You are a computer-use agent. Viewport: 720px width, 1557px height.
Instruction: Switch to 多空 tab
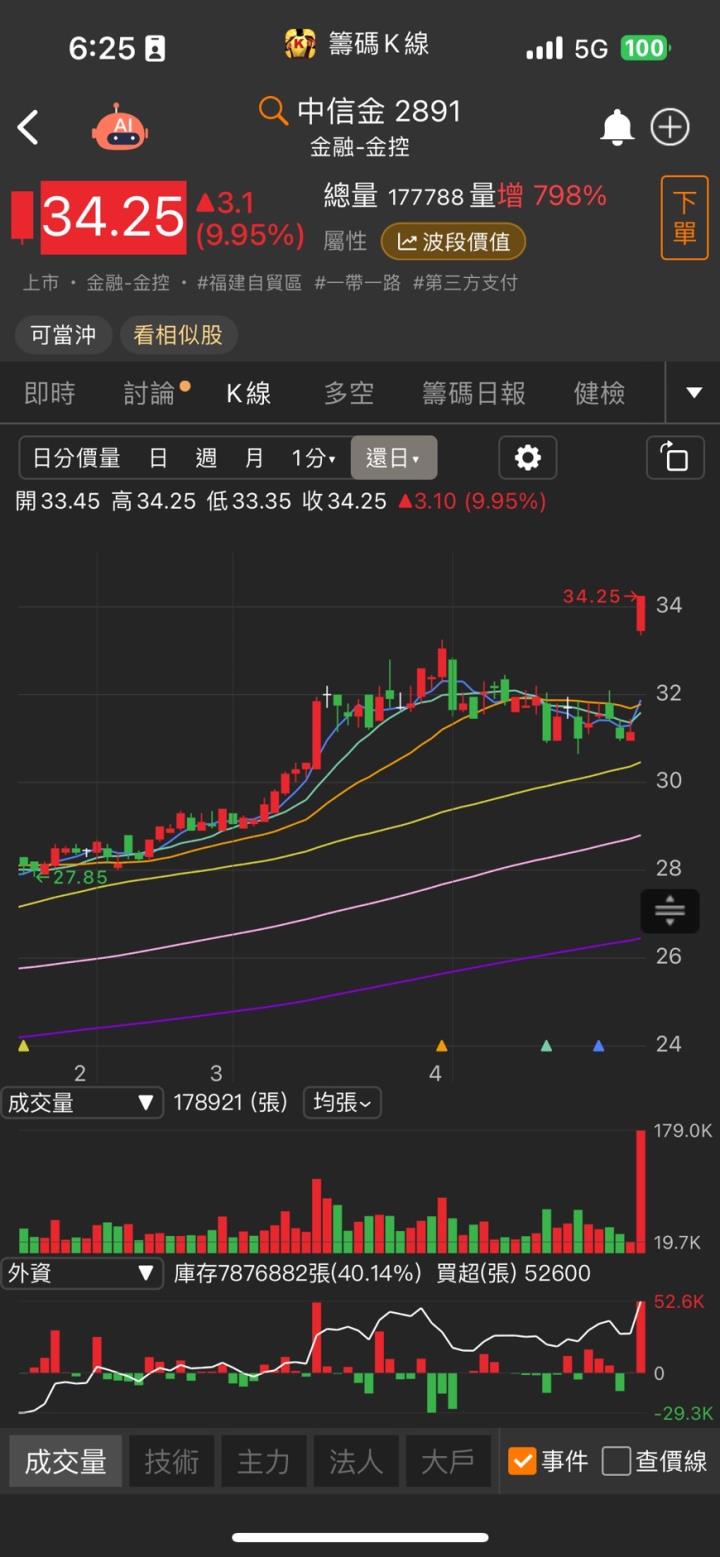349,393
